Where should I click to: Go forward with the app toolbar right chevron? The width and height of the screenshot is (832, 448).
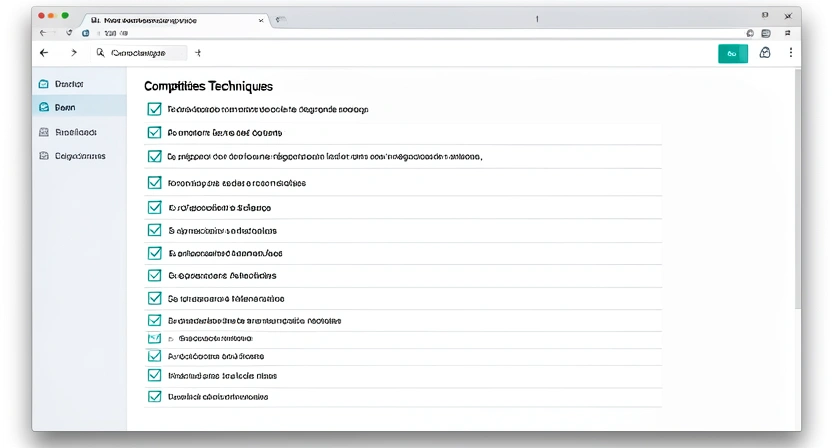(74, 53)
